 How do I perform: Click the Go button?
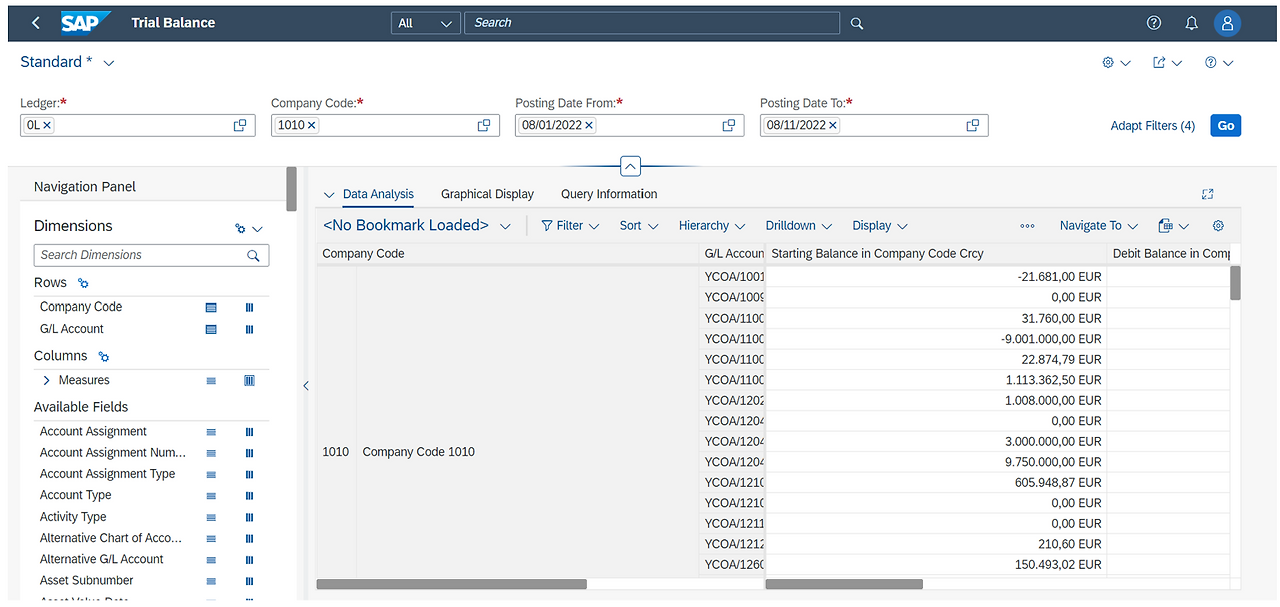(1225, 125)
